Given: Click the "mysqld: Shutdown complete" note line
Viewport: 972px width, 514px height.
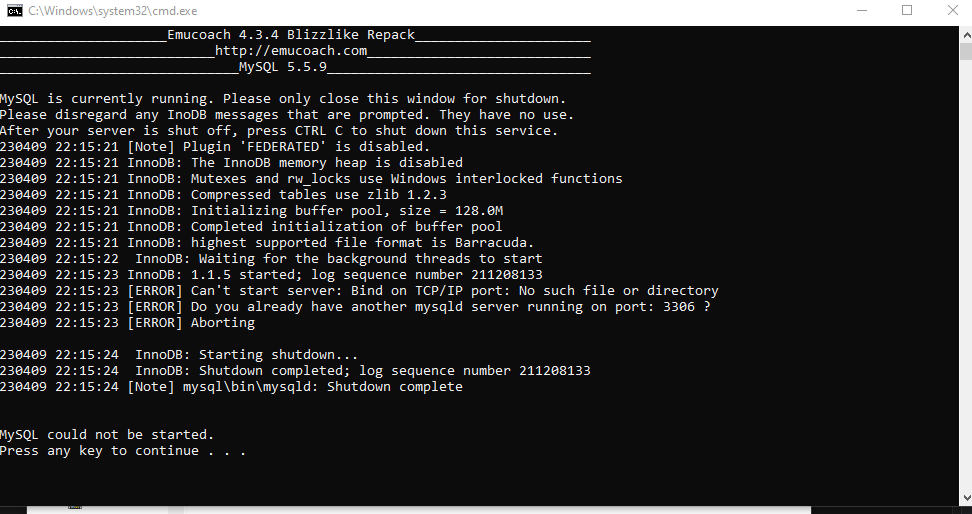Looking at the screenshot, I should (x=231, y=387).
